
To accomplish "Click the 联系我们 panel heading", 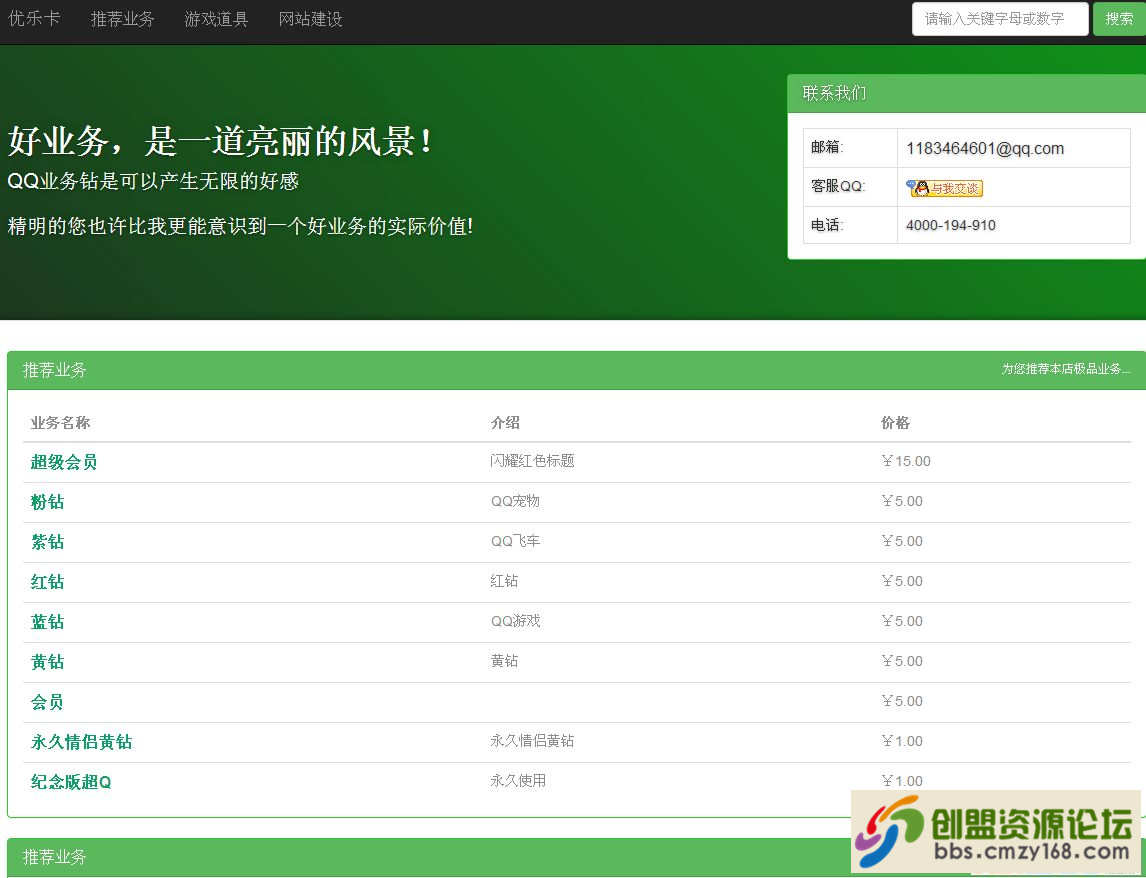I will pos(834,94).
